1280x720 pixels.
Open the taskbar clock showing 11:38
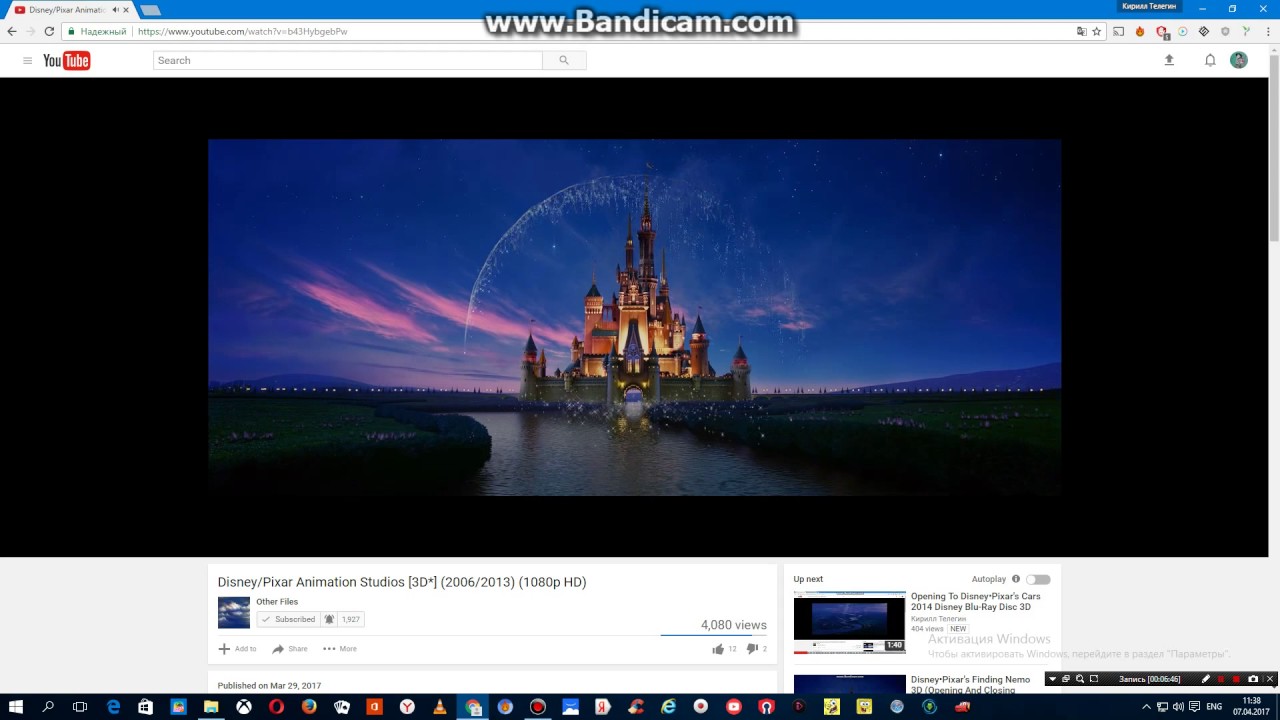pyautogui.click(x=1251, y=707)
